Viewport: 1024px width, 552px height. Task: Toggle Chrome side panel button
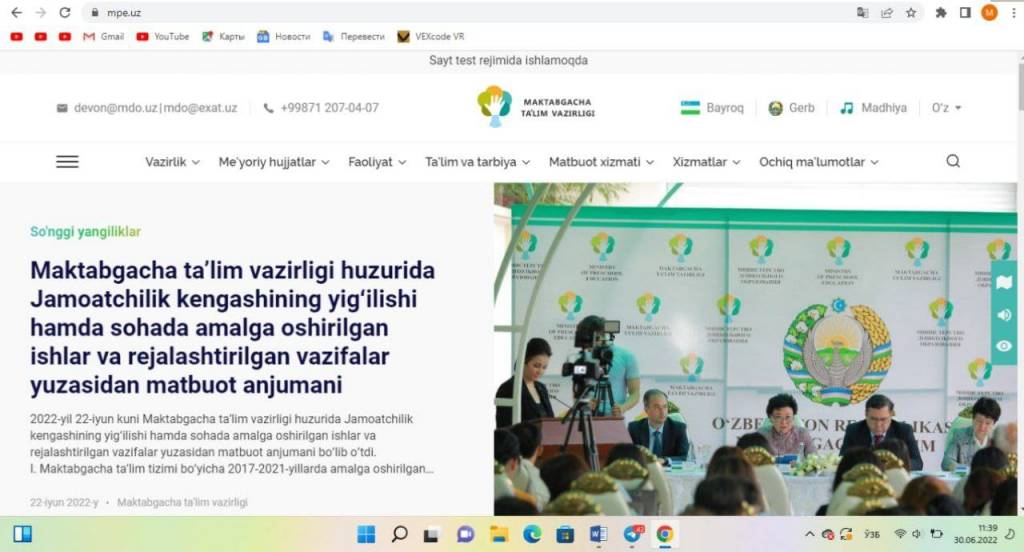[x=965, y=13]
